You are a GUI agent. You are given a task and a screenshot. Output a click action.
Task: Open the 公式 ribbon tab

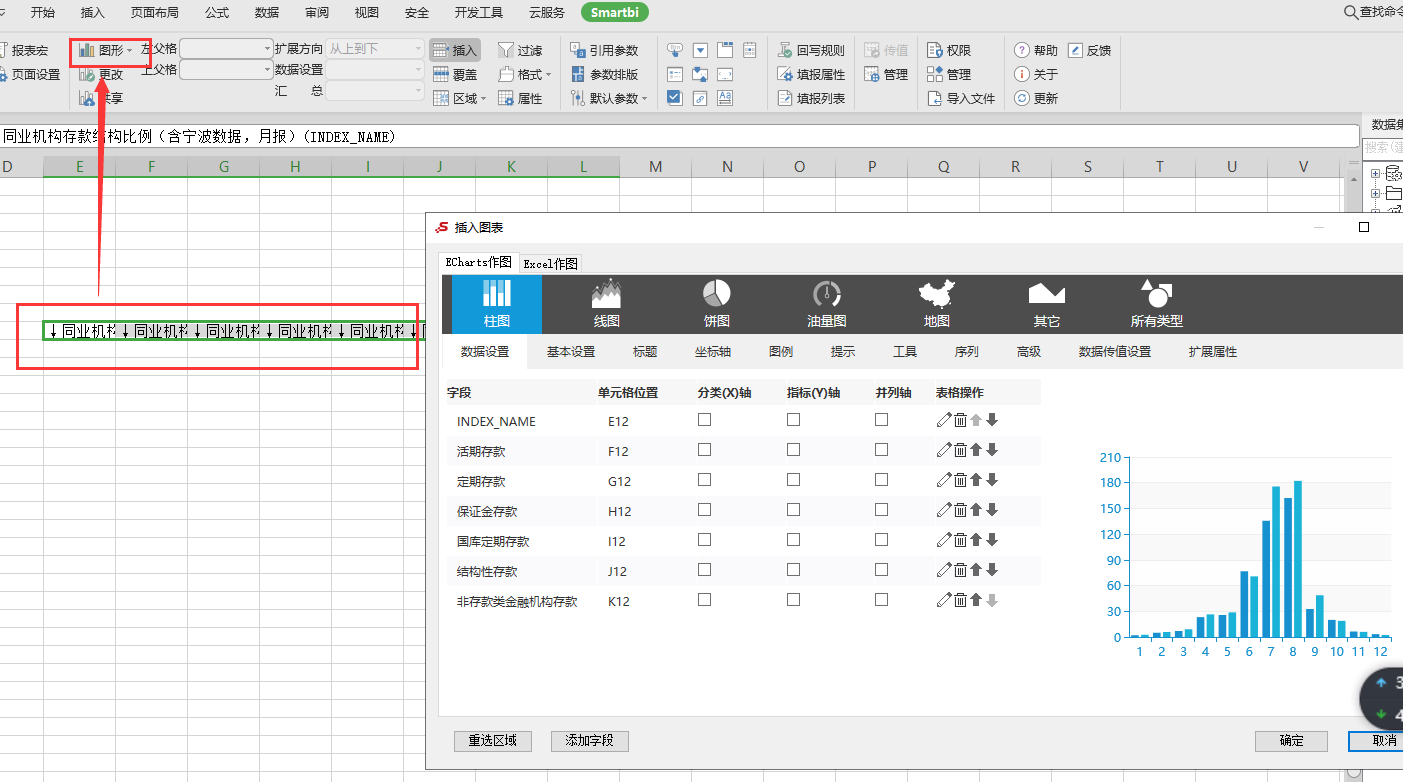217,13
